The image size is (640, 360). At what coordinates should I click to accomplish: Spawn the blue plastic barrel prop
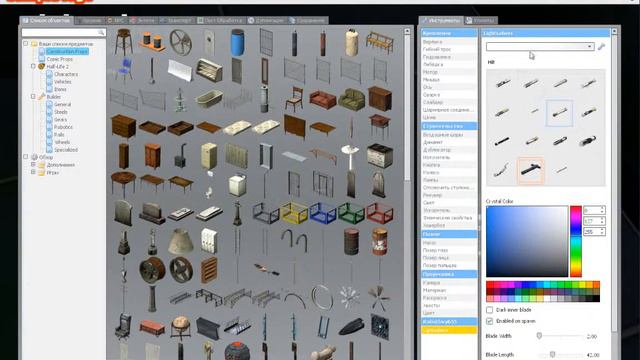[237, 42]
